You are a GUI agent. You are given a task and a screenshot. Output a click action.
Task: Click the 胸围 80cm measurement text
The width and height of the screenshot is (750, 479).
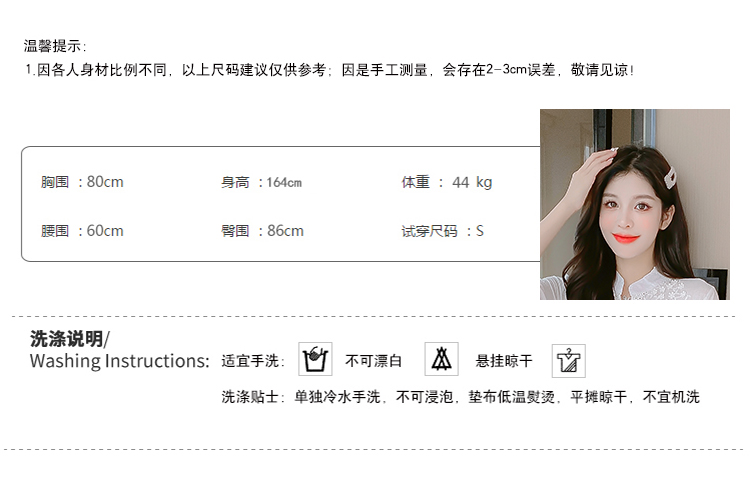pos(82,182)
